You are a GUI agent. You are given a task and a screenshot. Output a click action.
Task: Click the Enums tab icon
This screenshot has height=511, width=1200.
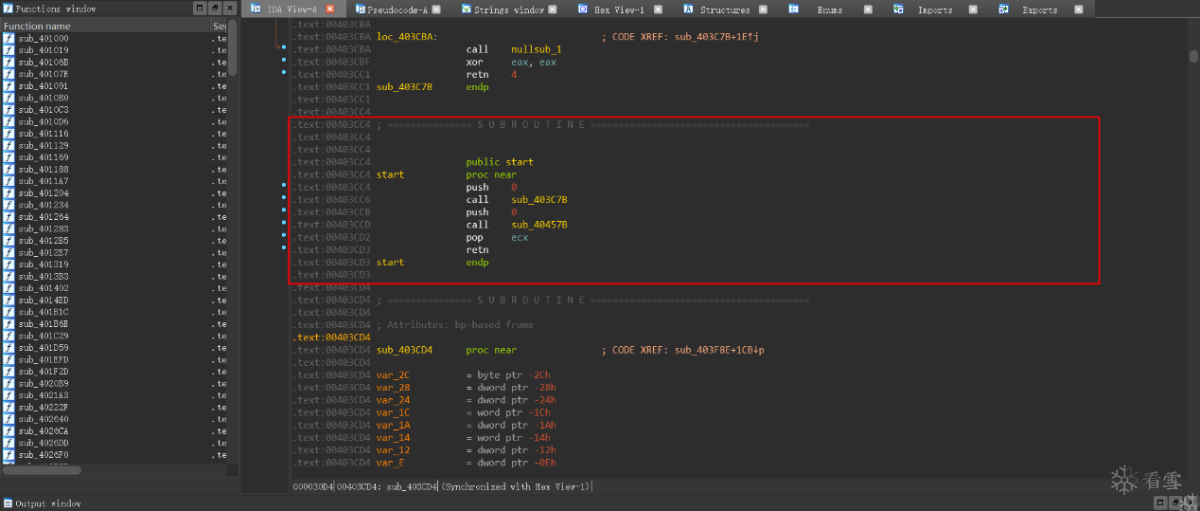(794, 9)
